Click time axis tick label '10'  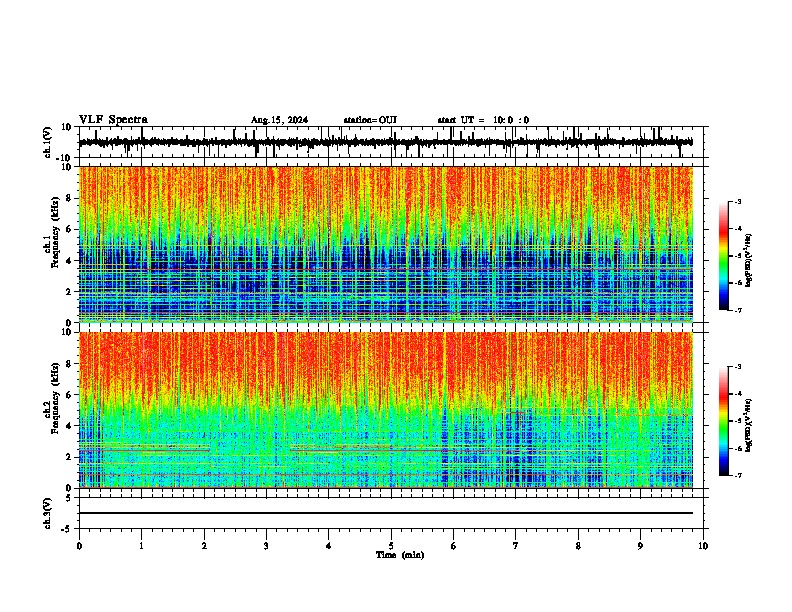click(x=703, y=546)
